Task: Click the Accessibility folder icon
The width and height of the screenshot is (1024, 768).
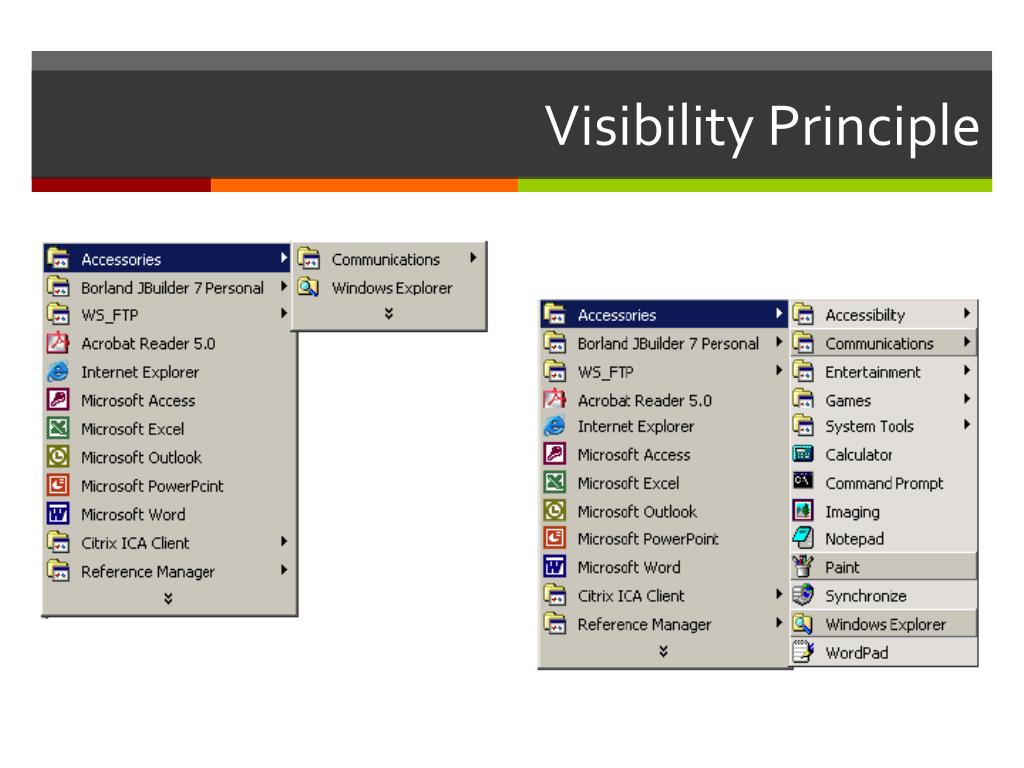Action: point(803,315)
